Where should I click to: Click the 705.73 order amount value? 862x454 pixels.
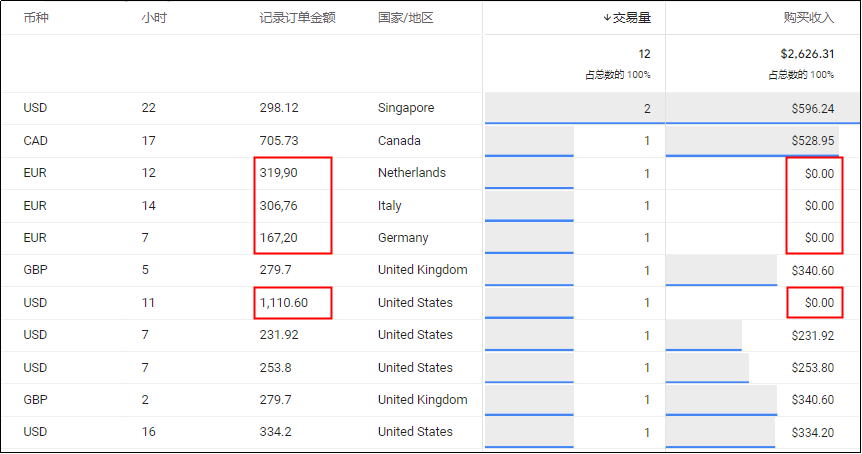[x=278, y=141]
